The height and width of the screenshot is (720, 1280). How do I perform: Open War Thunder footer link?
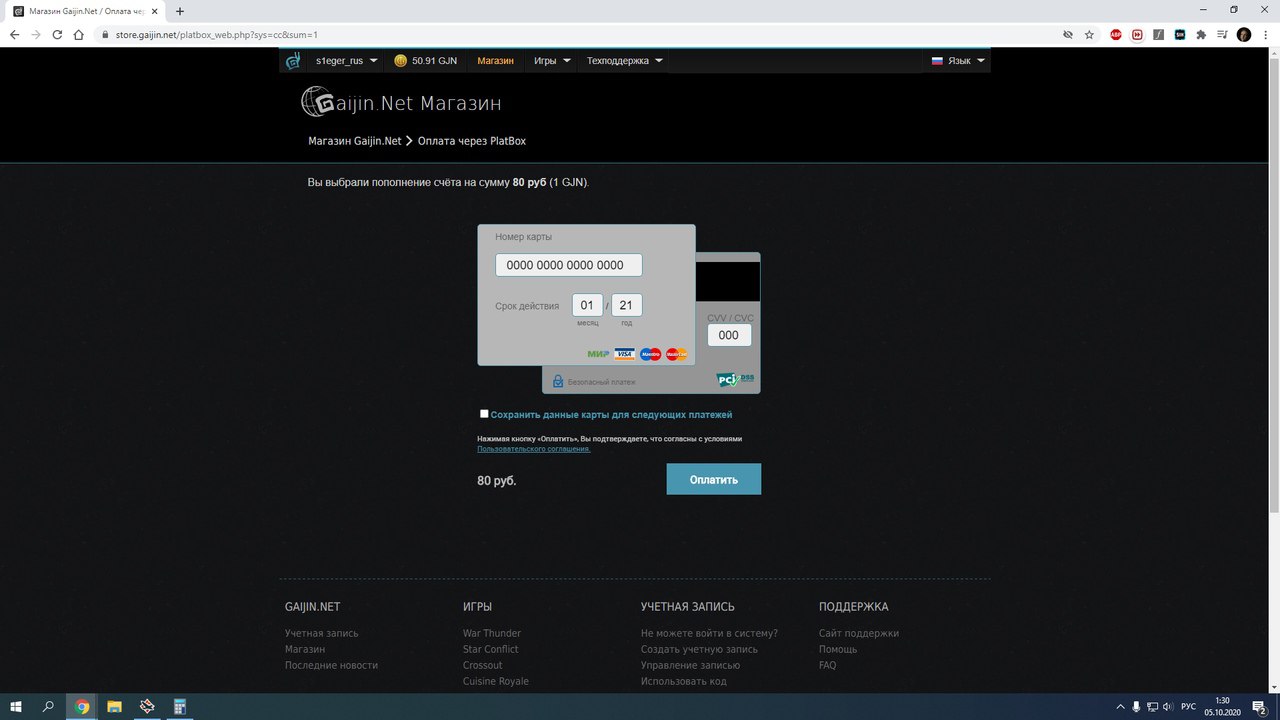coord(492,633)
